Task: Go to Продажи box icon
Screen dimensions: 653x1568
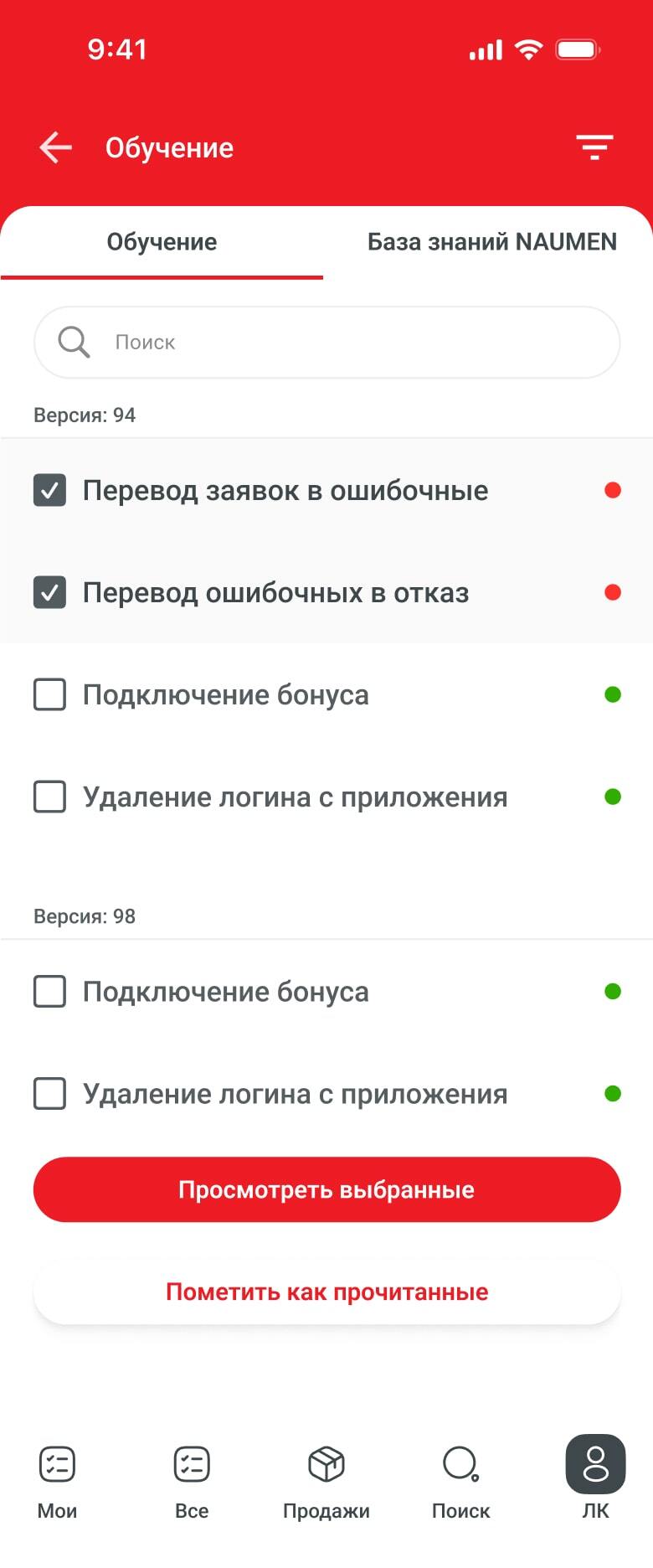Action: 326,1464
